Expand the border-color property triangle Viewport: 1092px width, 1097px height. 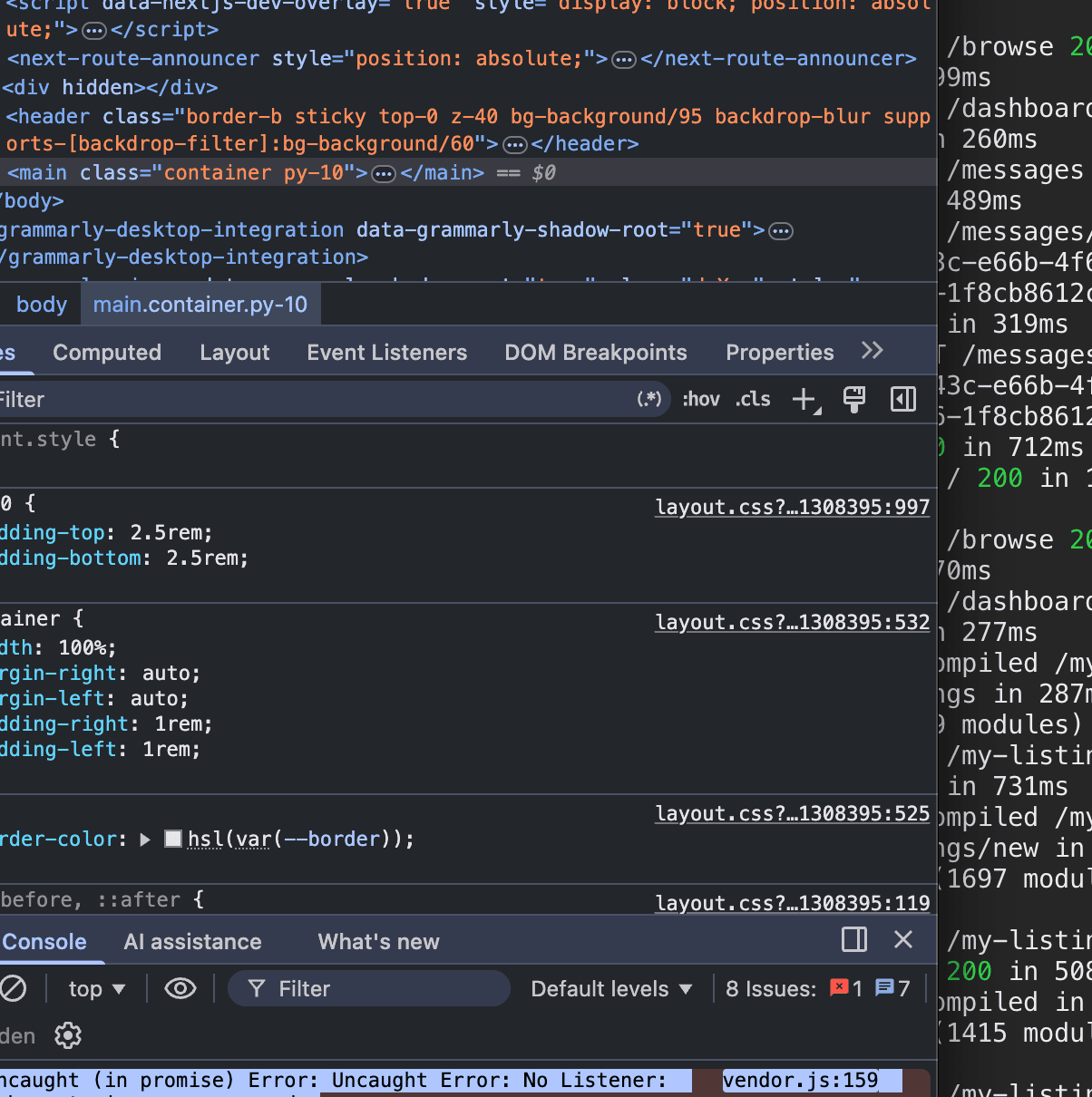[145, 840]
